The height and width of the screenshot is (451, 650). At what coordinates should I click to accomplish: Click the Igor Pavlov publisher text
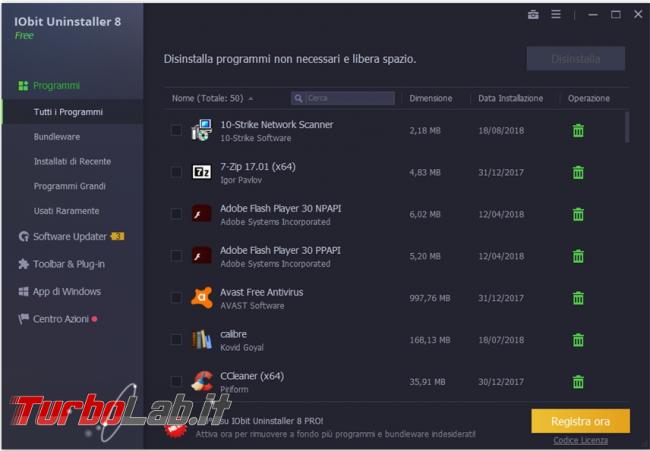(x=241, y=180)
